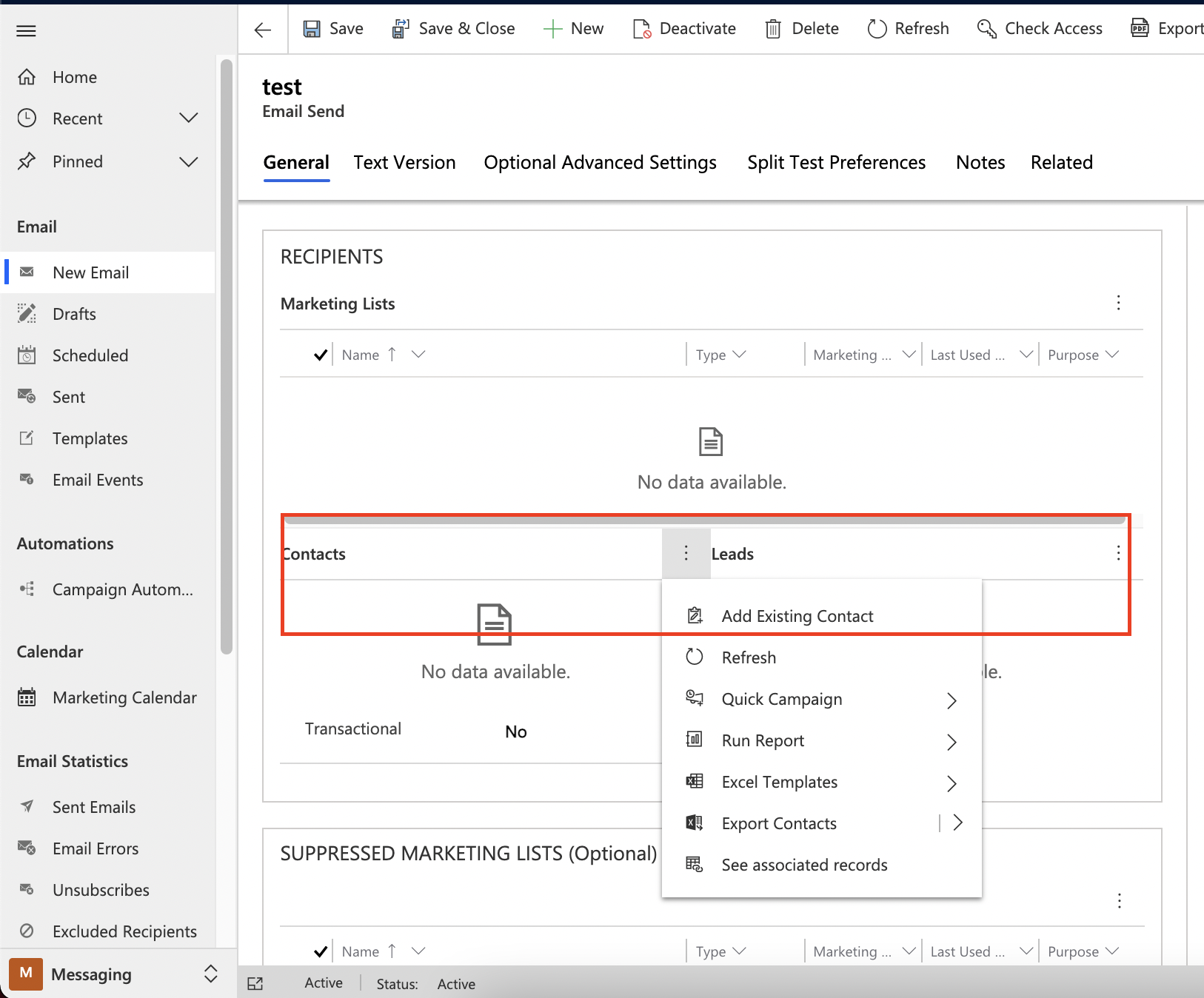Image resolution: width=1204 pixels, height=998 pixels.
Task: Open the Messaging area switcher
Action: (x=211, y=974)
